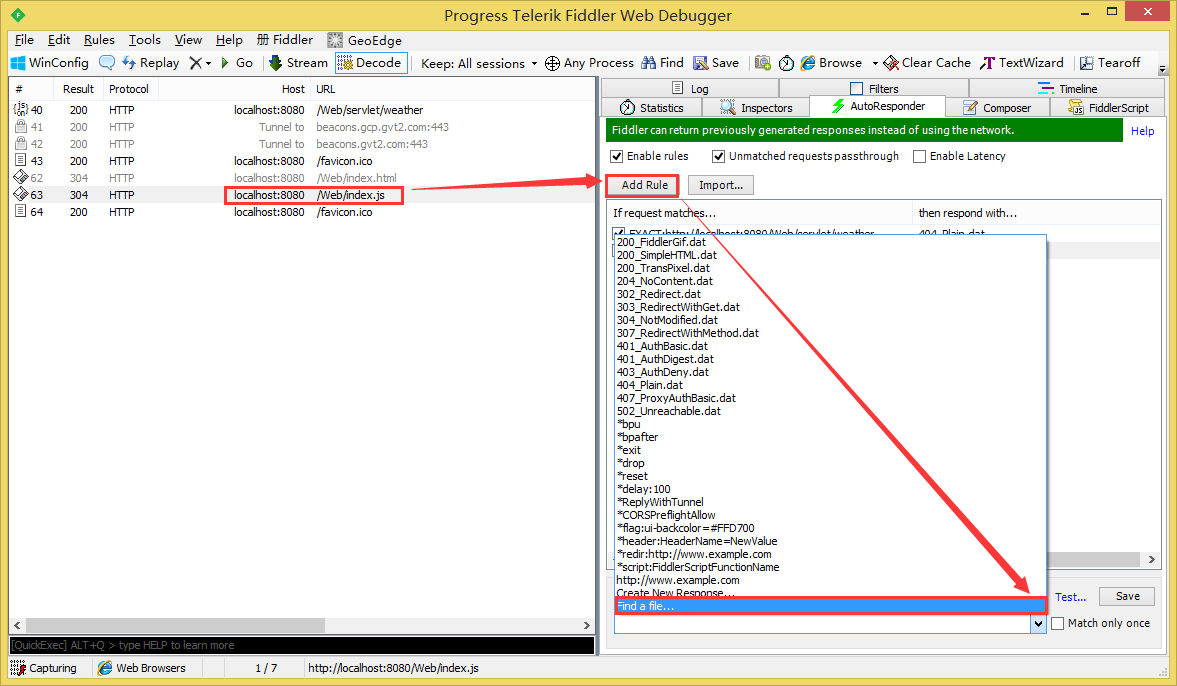Toggle the Match only once checkbox
Screen dimensions: 1177x686
(1058, 623)
